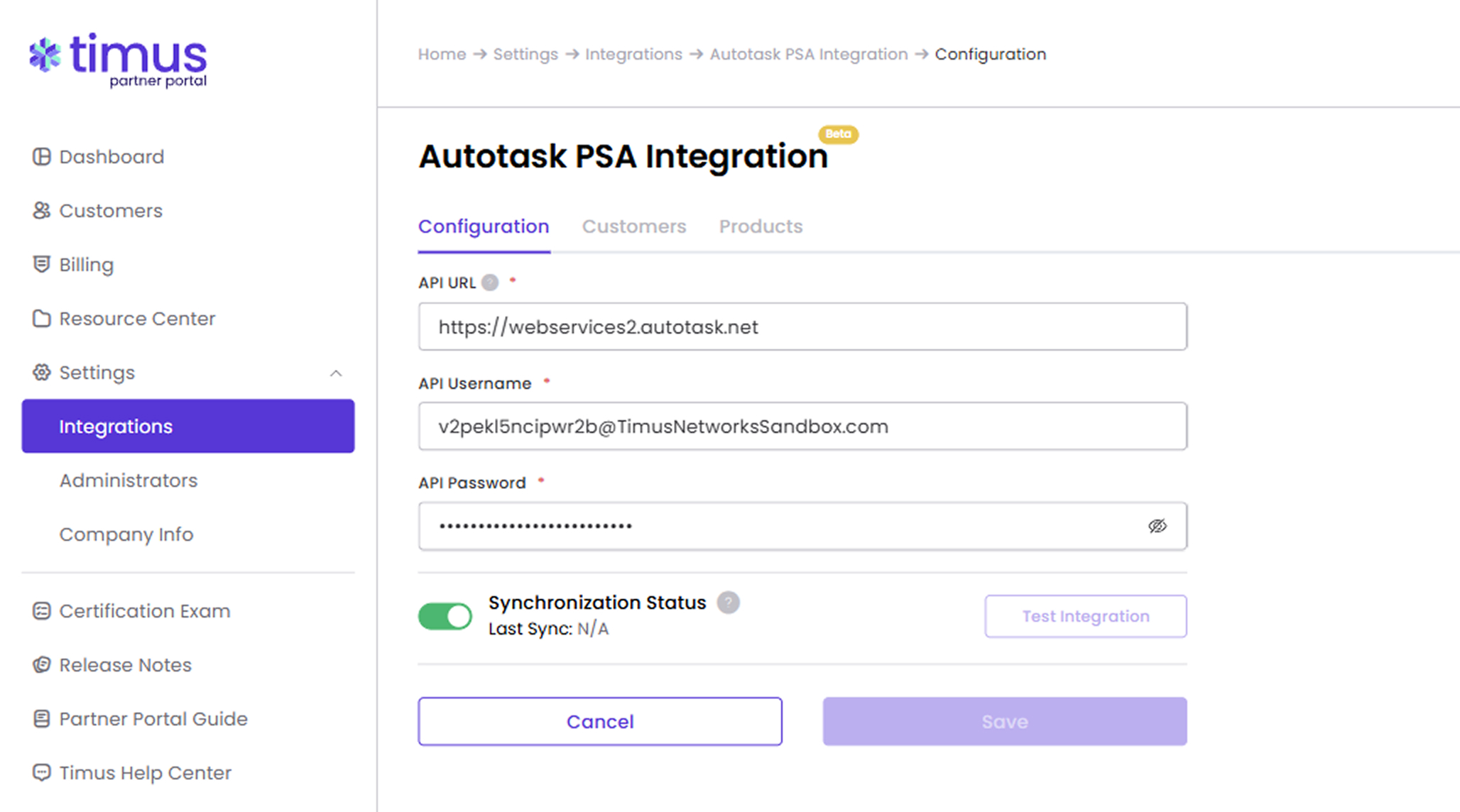1460x812 pixels.
Task: Click the Certification Exam icon
Action: 42,611
